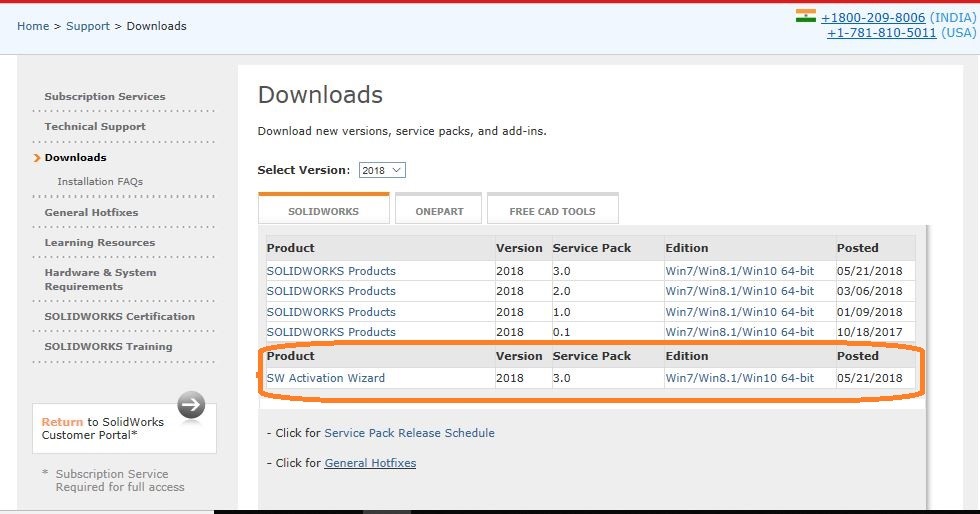Switch to the SOLIDWORKS tab
980x514 pixels.
point(324,209)
